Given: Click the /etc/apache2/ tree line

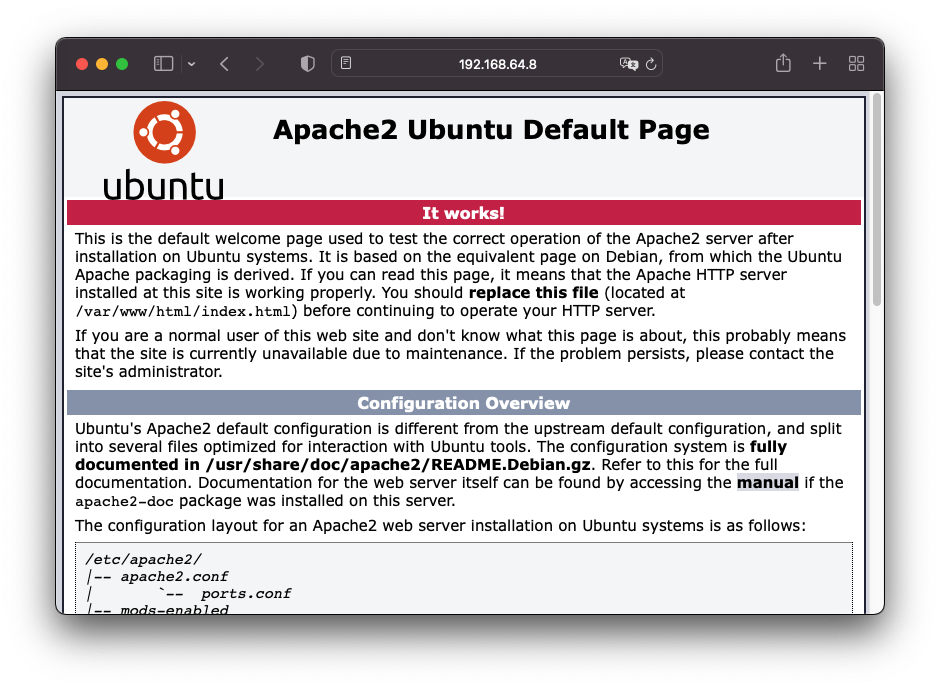Looking at the screenshot, I should click(x=144, y=559).
